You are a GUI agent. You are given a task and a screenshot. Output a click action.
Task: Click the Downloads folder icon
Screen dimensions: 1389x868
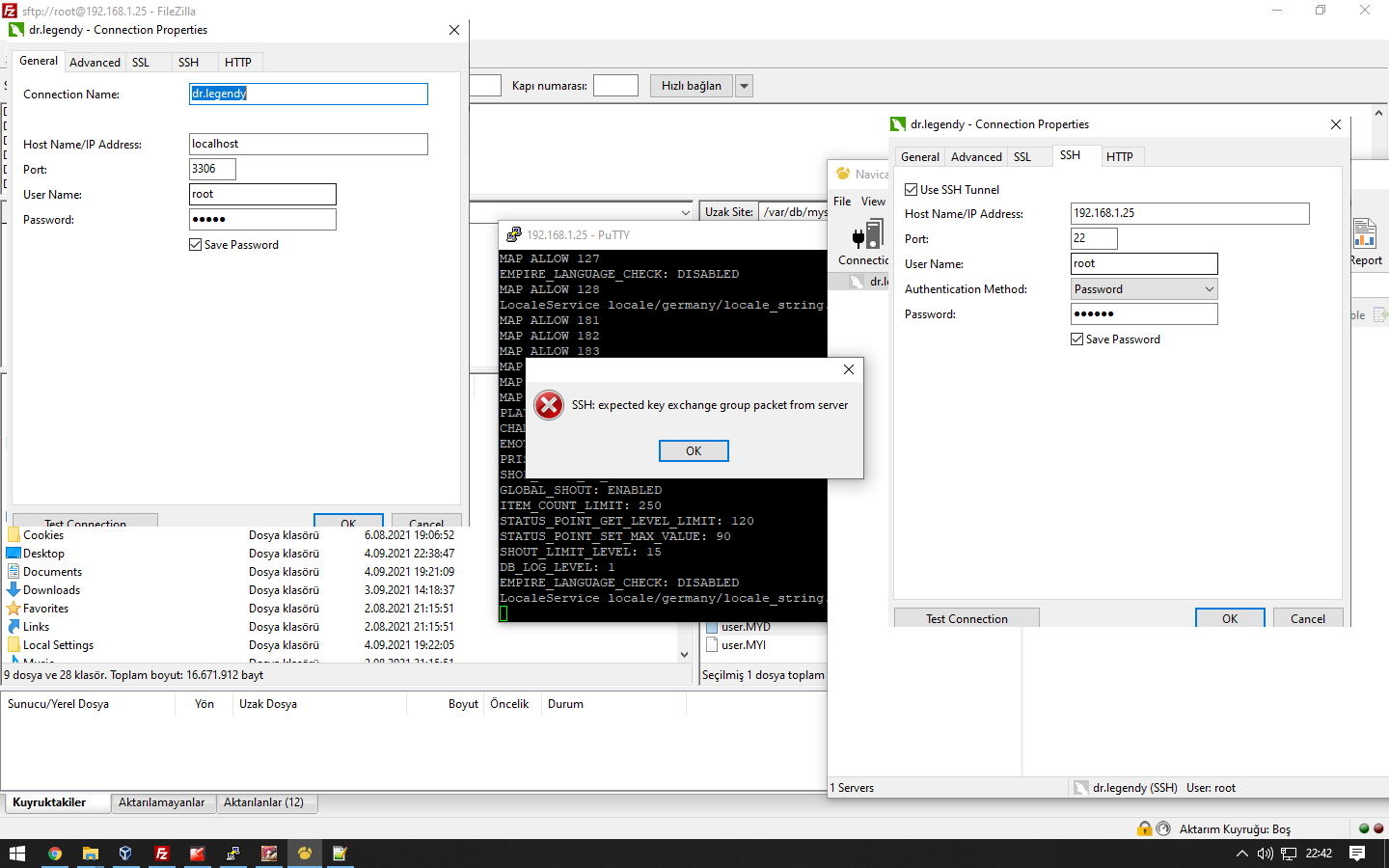(14, 590)
